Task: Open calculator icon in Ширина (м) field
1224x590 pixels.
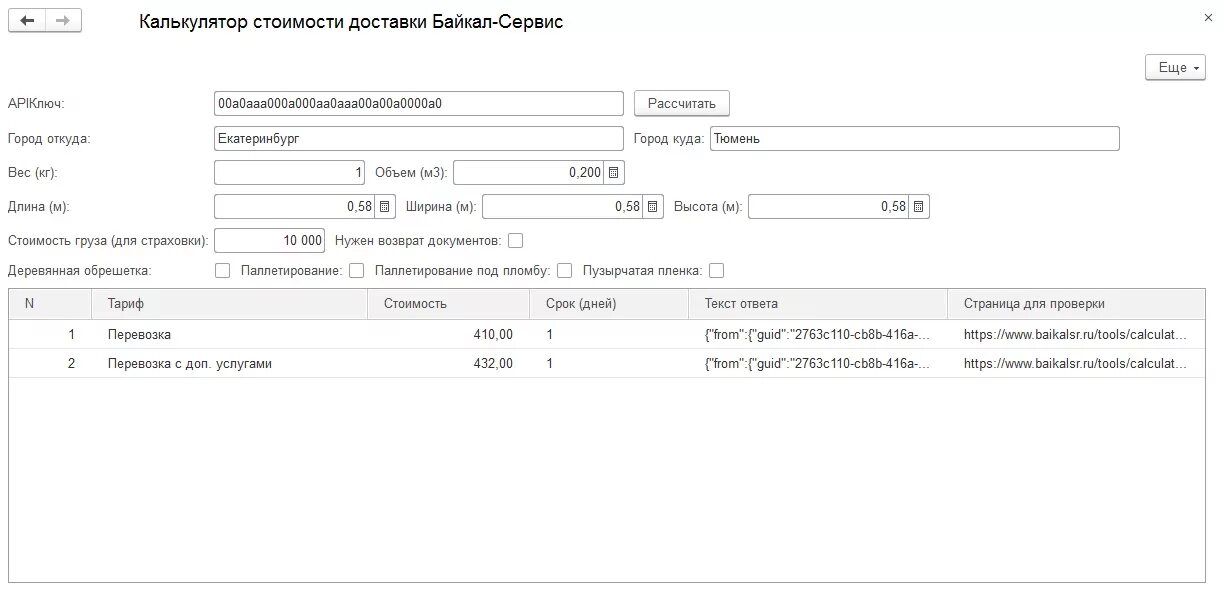Action: click(652, 207)
